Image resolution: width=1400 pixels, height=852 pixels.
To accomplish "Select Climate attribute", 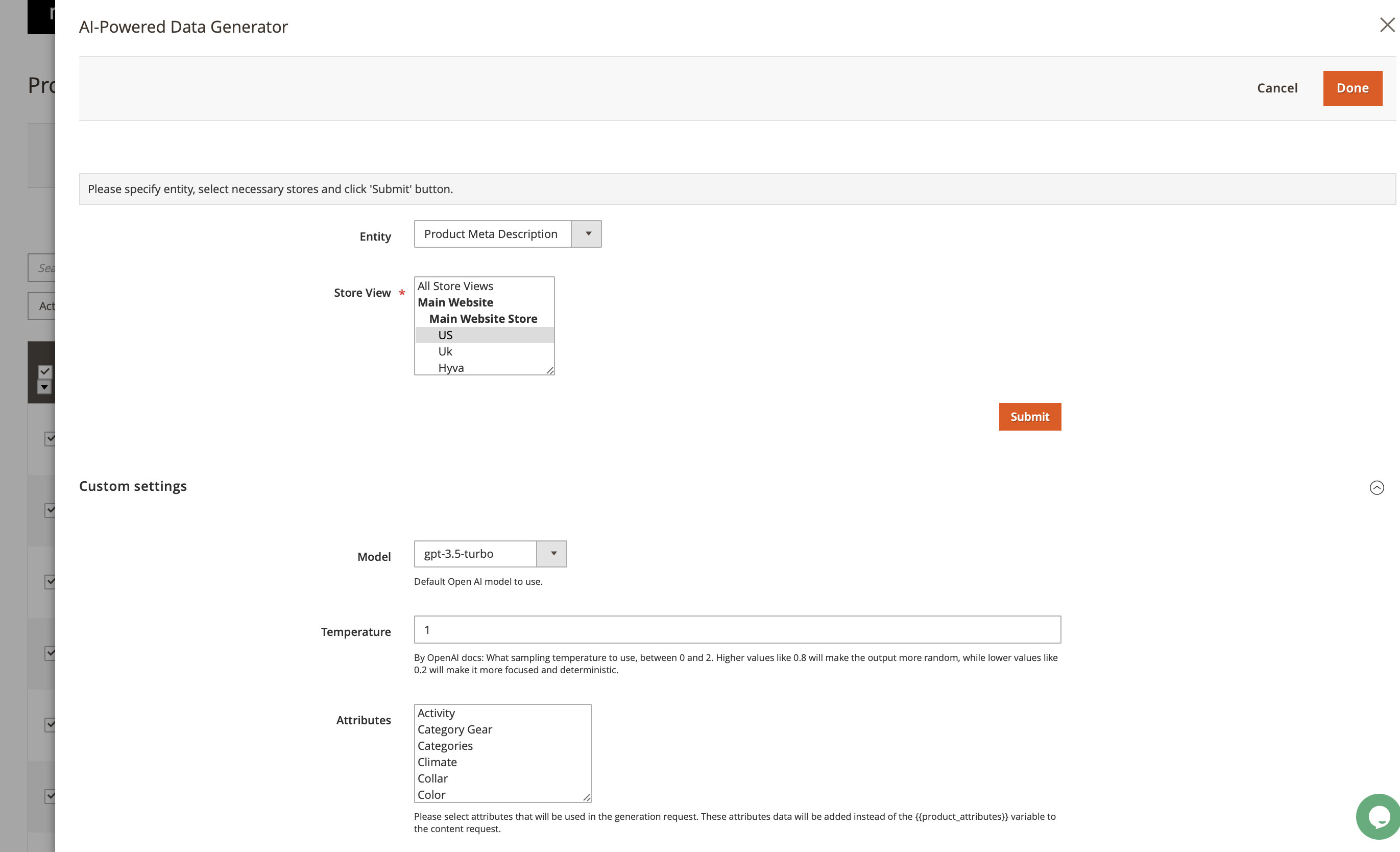I will [x=502, y=762].
